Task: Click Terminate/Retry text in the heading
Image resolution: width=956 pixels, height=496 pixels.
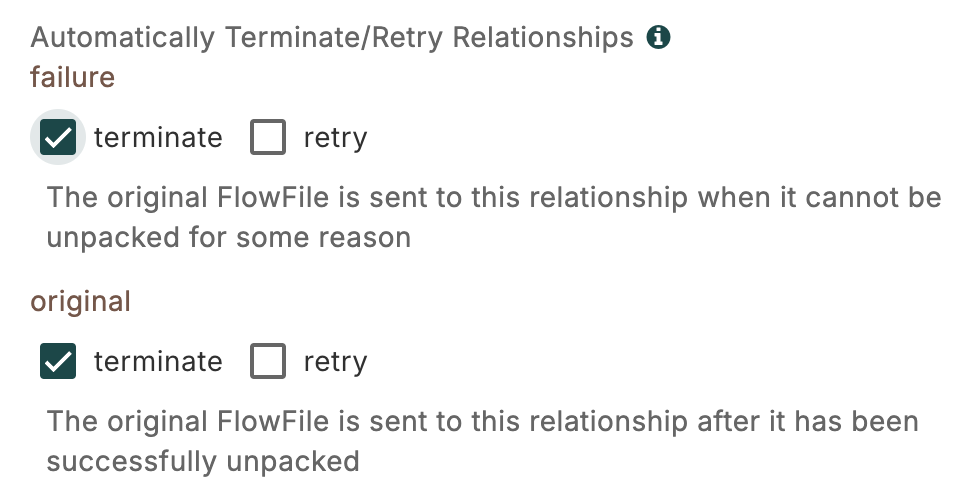Action: 335,38
